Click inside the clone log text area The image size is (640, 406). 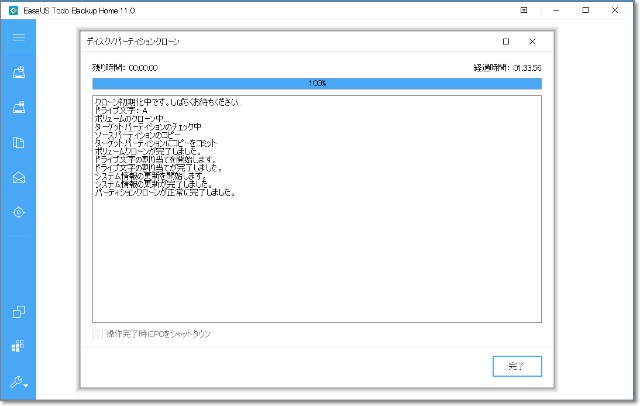[x=316, y=250]
